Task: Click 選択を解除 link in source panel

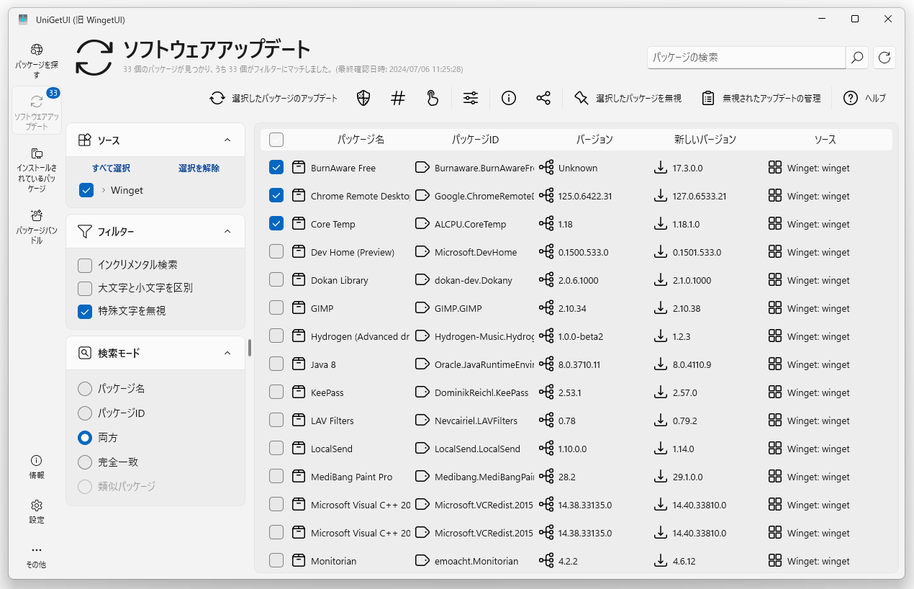Action: pos(199,168)
